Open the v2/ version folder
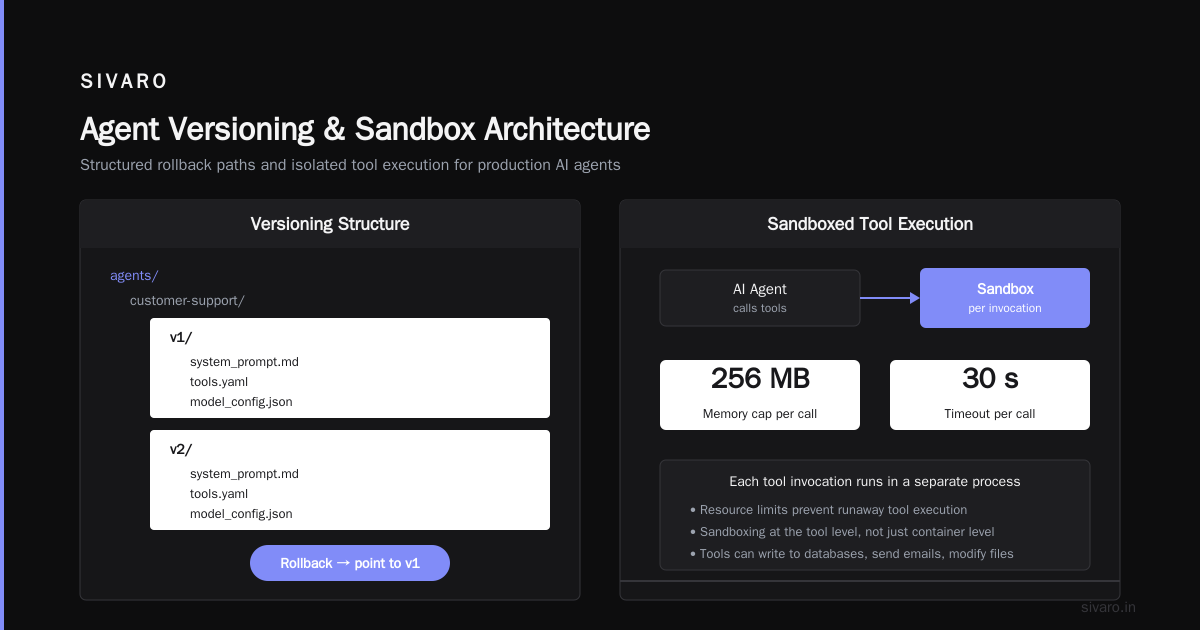Screen dimensions: 1200x630 tap(181, 450)
